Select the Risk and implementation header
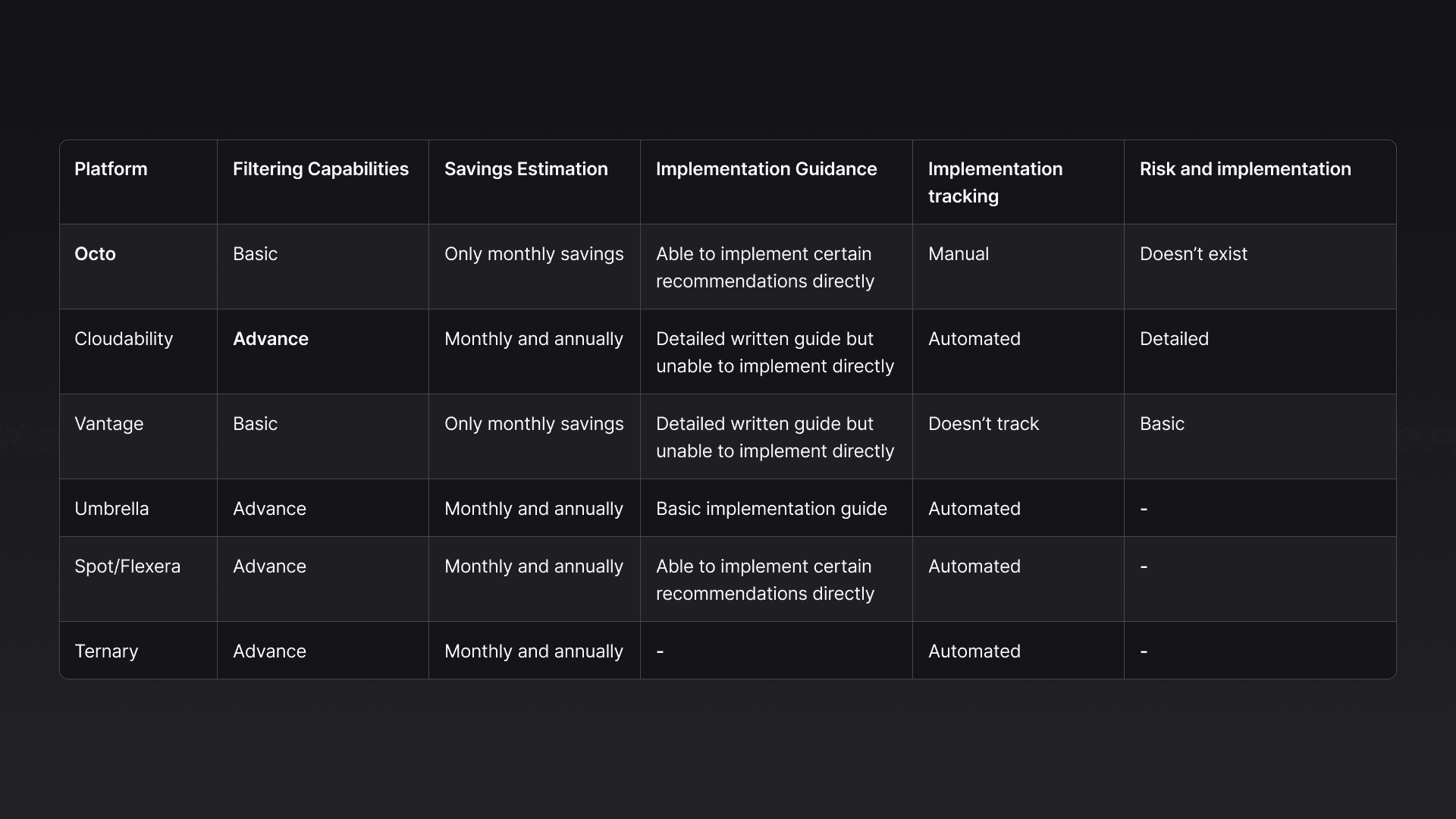Screen dimensions: 1456x819 [x=1245, y=169]
